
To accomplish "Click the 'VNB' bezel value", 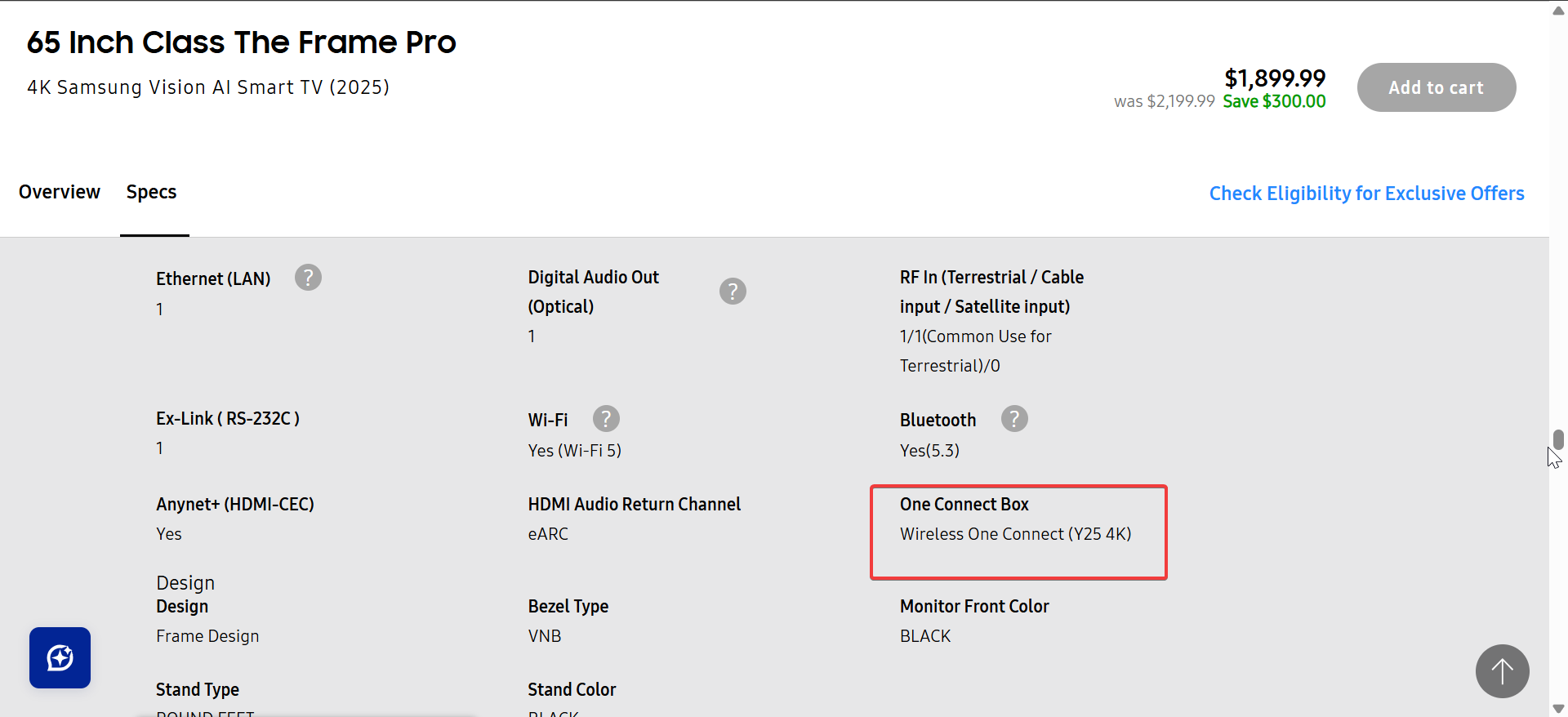I will click(545, 636).
